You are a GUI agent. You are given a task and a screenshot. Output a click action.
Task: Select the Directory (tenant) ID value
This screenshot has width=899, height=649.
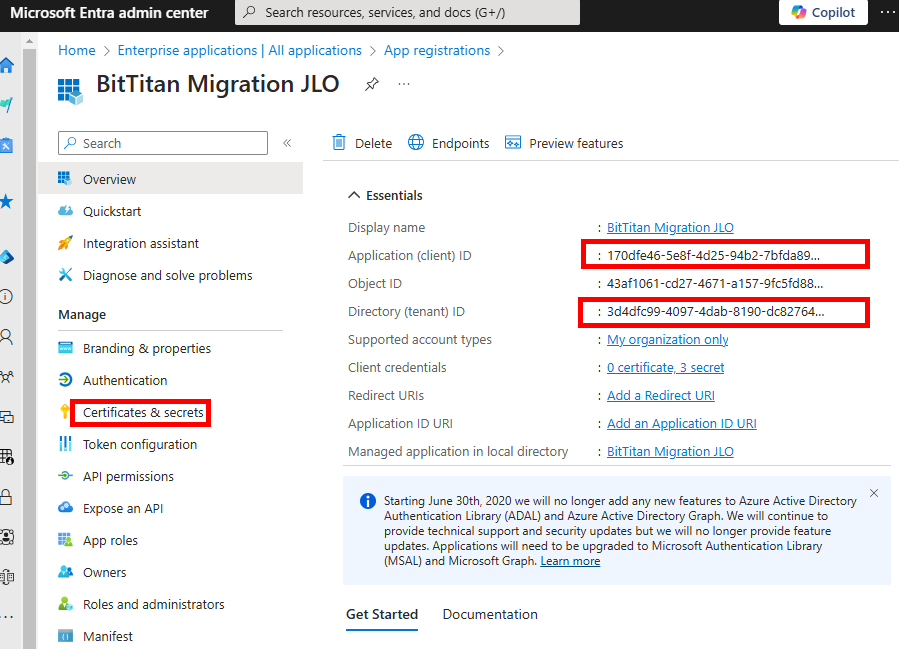click(x=716, y=312)
